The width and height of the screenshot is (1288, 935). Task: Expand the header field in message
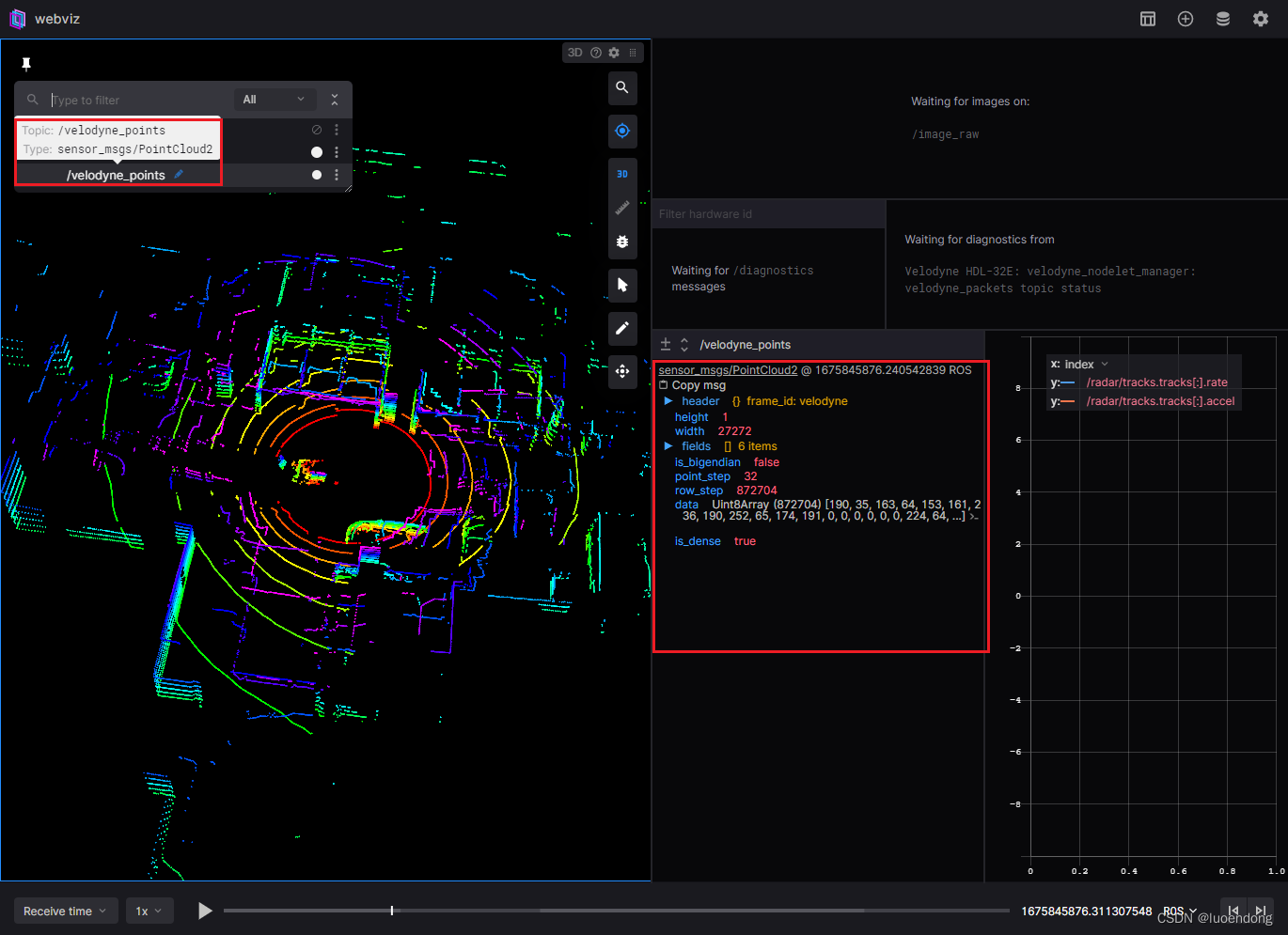pos(668,401)
